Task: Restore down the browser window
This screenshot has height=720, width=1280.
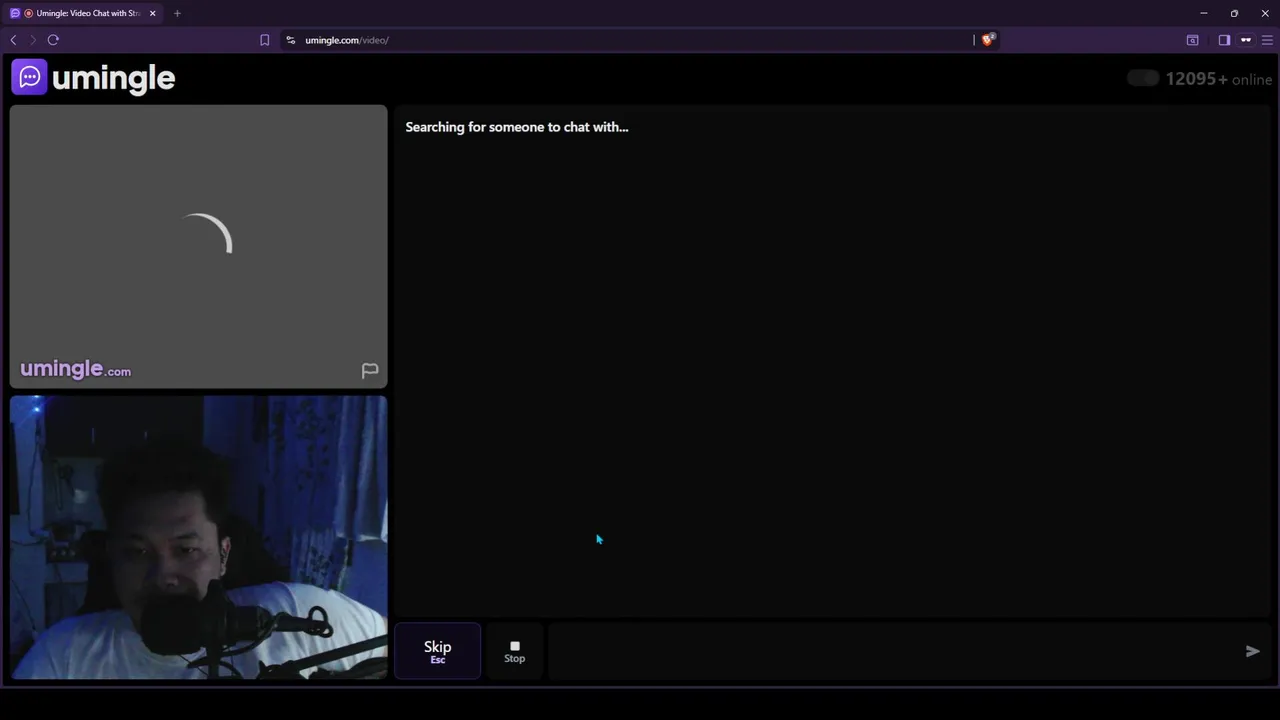Action: pyautogui.click(x=1234, y=13)
